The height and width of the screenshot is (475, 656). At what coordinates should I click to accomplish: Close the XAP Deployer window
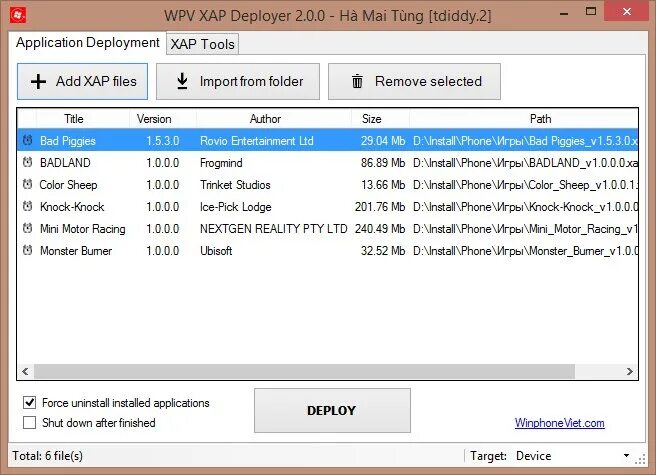(x=627, y=12)
